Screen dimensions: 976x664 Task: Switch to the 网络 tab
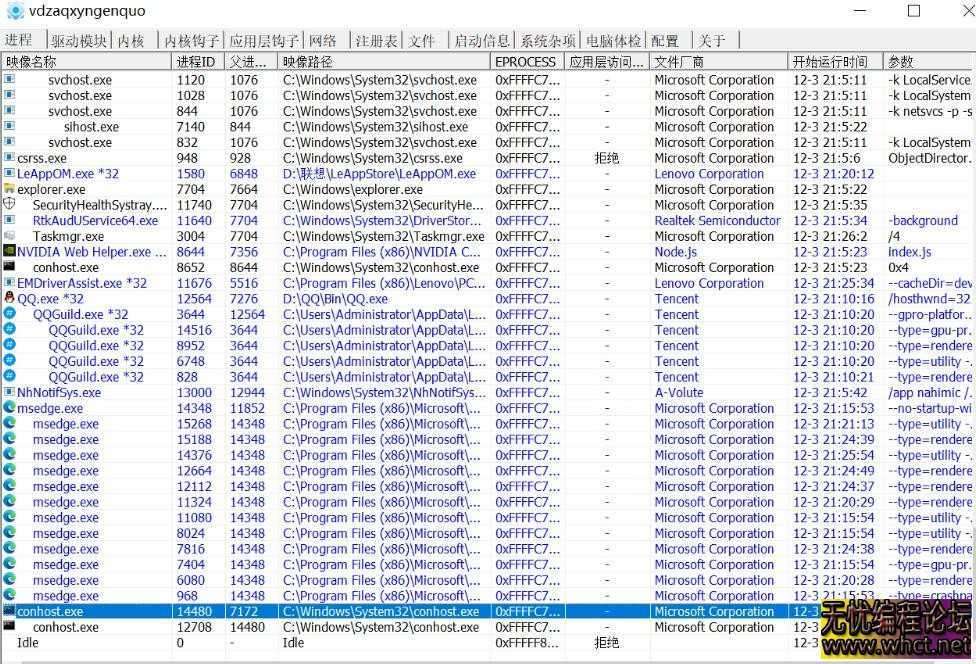323,41
